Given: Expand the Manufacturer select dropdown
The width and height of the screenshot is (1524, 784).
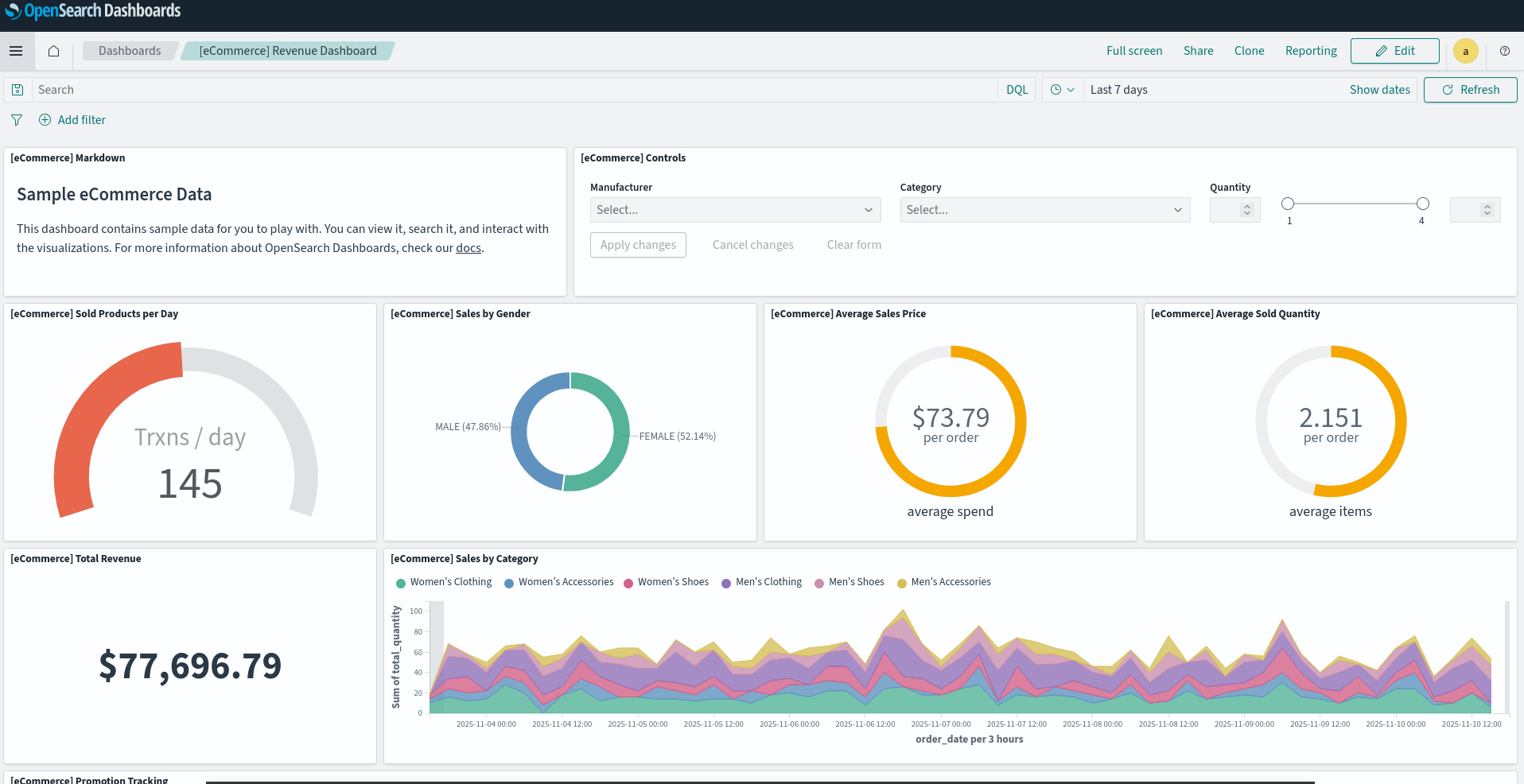Looking at the screenshot, I should tap(735, 210).
